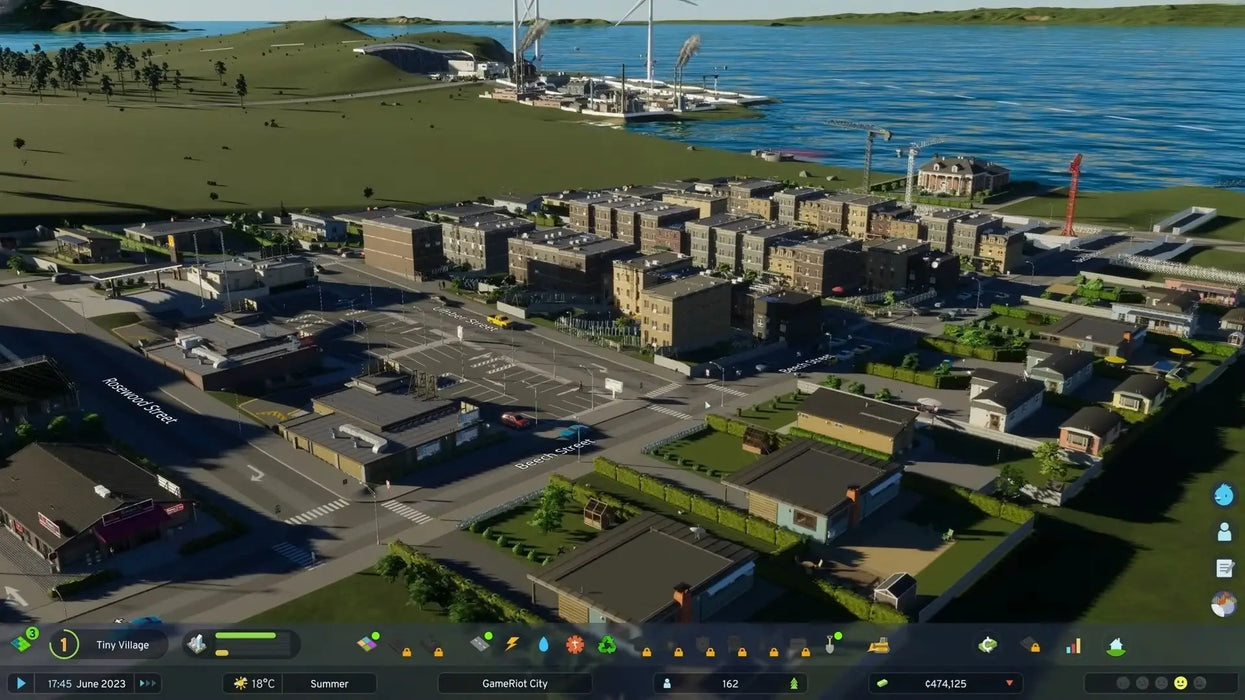Open the Event Journal notes panel
Image resolution: width=1245 pixels, height=700 pixels.
pos(1224,568)
